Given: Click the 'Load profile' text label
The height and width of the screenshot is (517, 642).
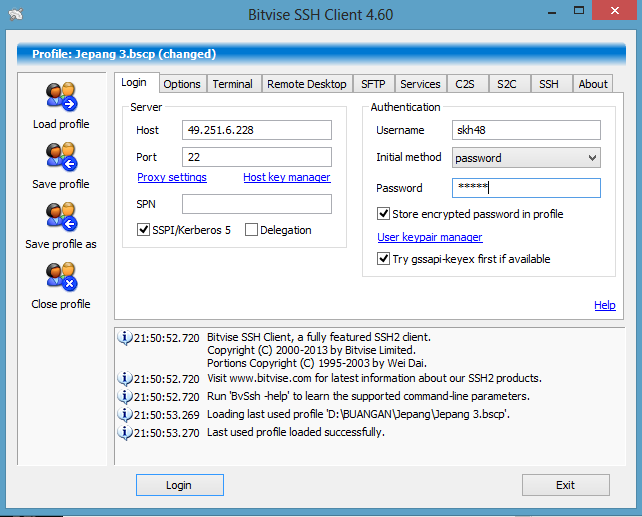Looking at the screenshot, I should click(x=61, y=124).
